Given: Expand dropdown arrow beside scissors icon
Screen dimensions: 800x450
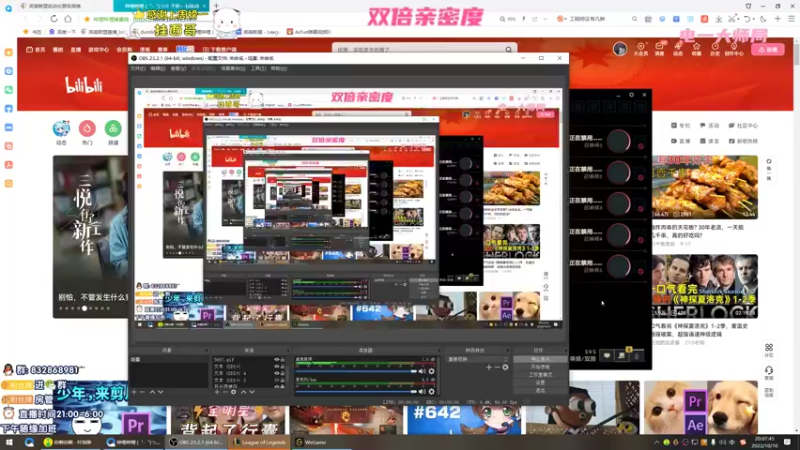Looking at the screenshot, I should point(738,19).
